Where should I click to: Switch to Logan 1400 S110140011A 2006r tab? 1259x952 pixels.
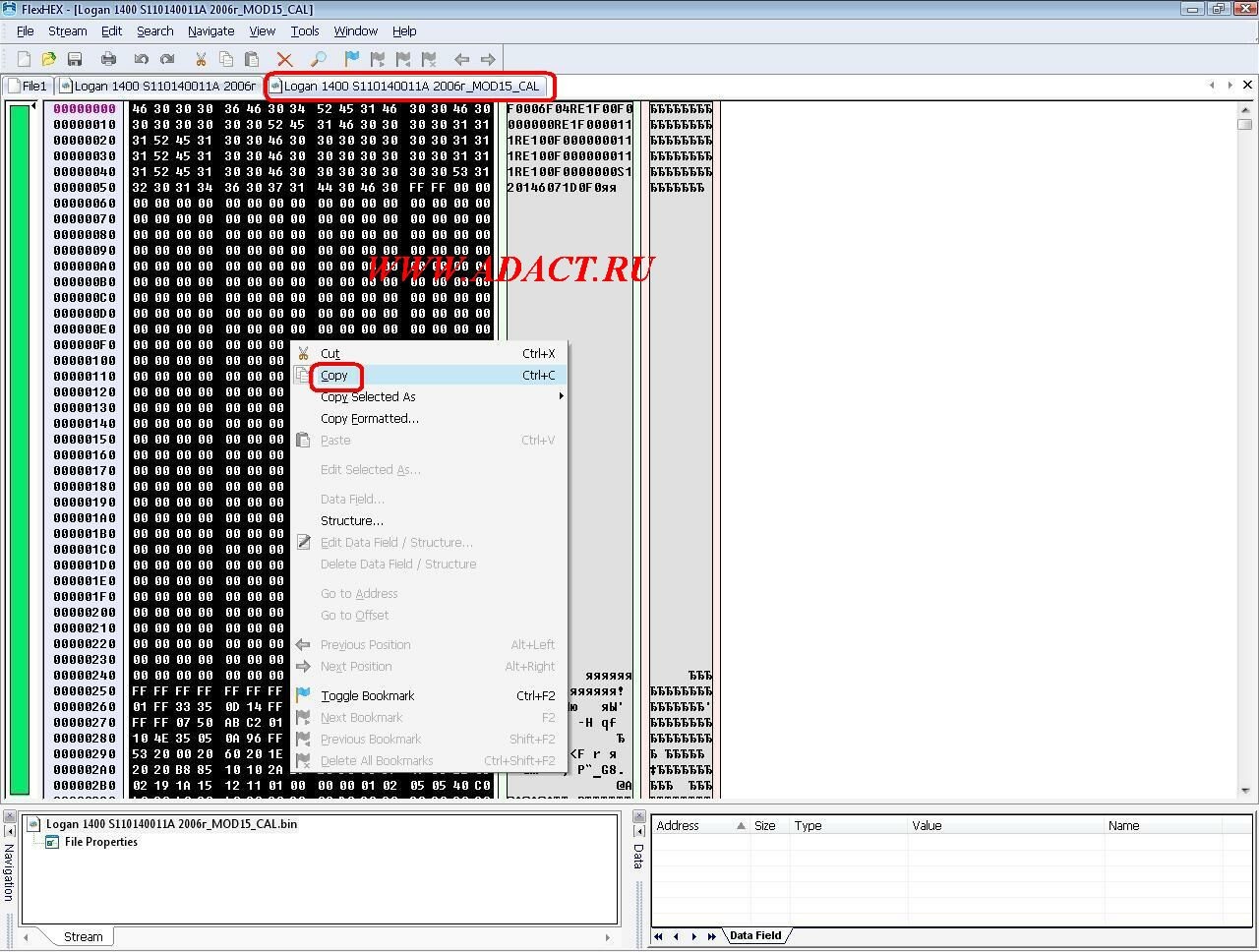(158, 86)
